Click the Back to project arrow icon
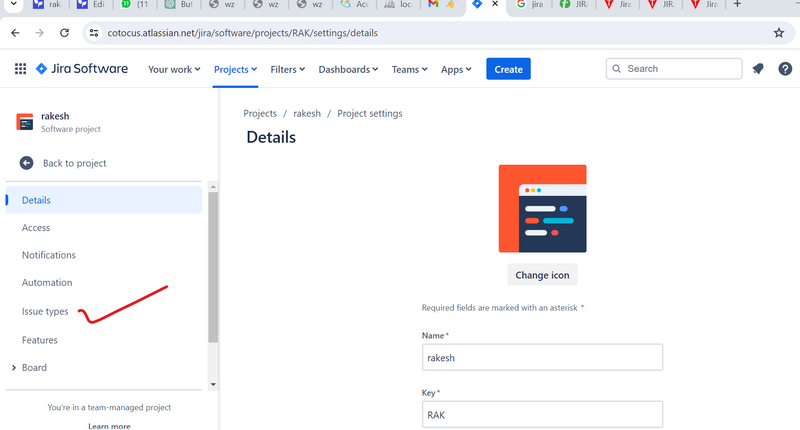Viewport: 800px width, 430px height. coord(27,163)
